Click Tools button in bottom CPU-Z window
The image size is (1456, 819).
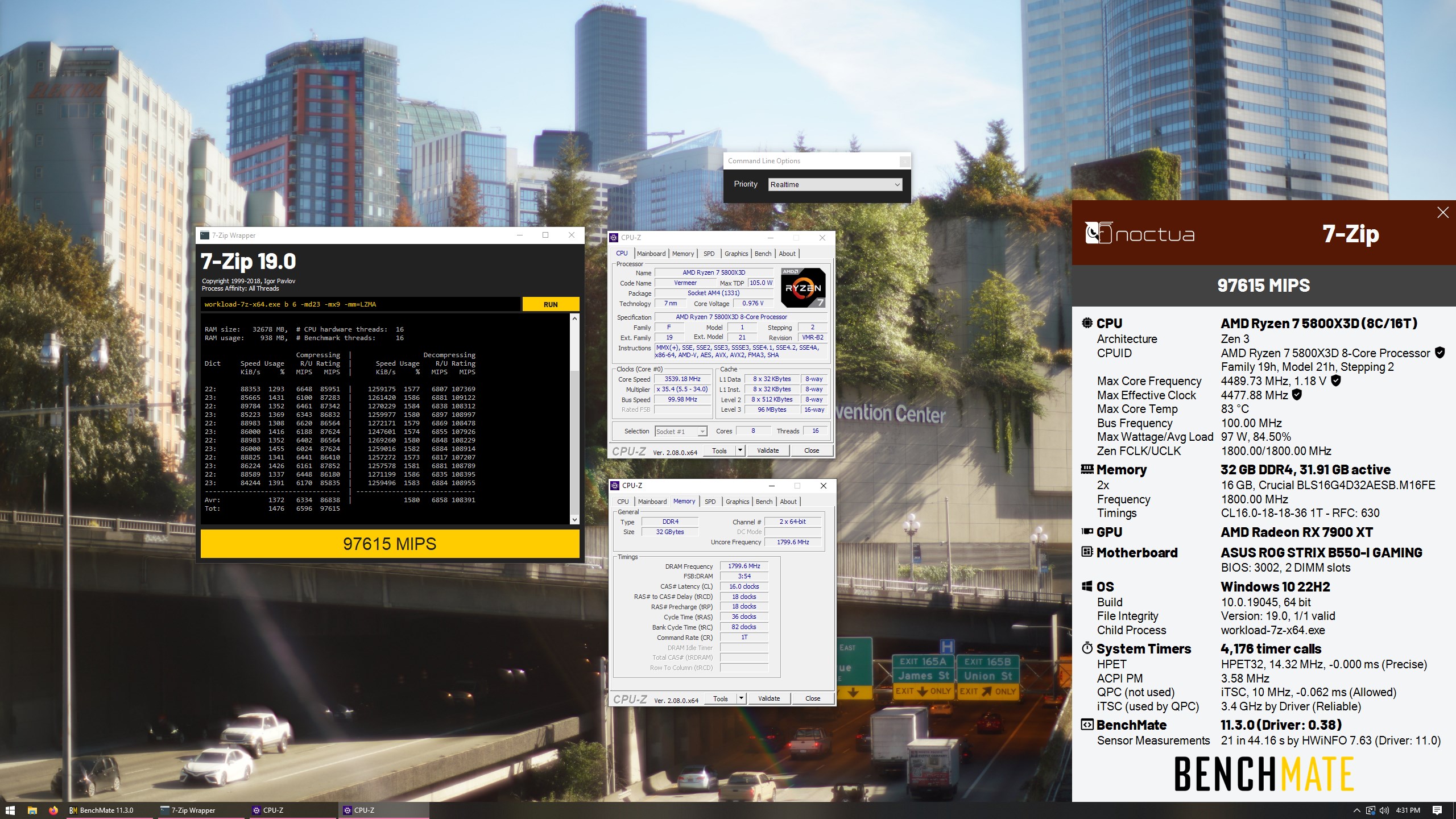click(x=721, y=698)
